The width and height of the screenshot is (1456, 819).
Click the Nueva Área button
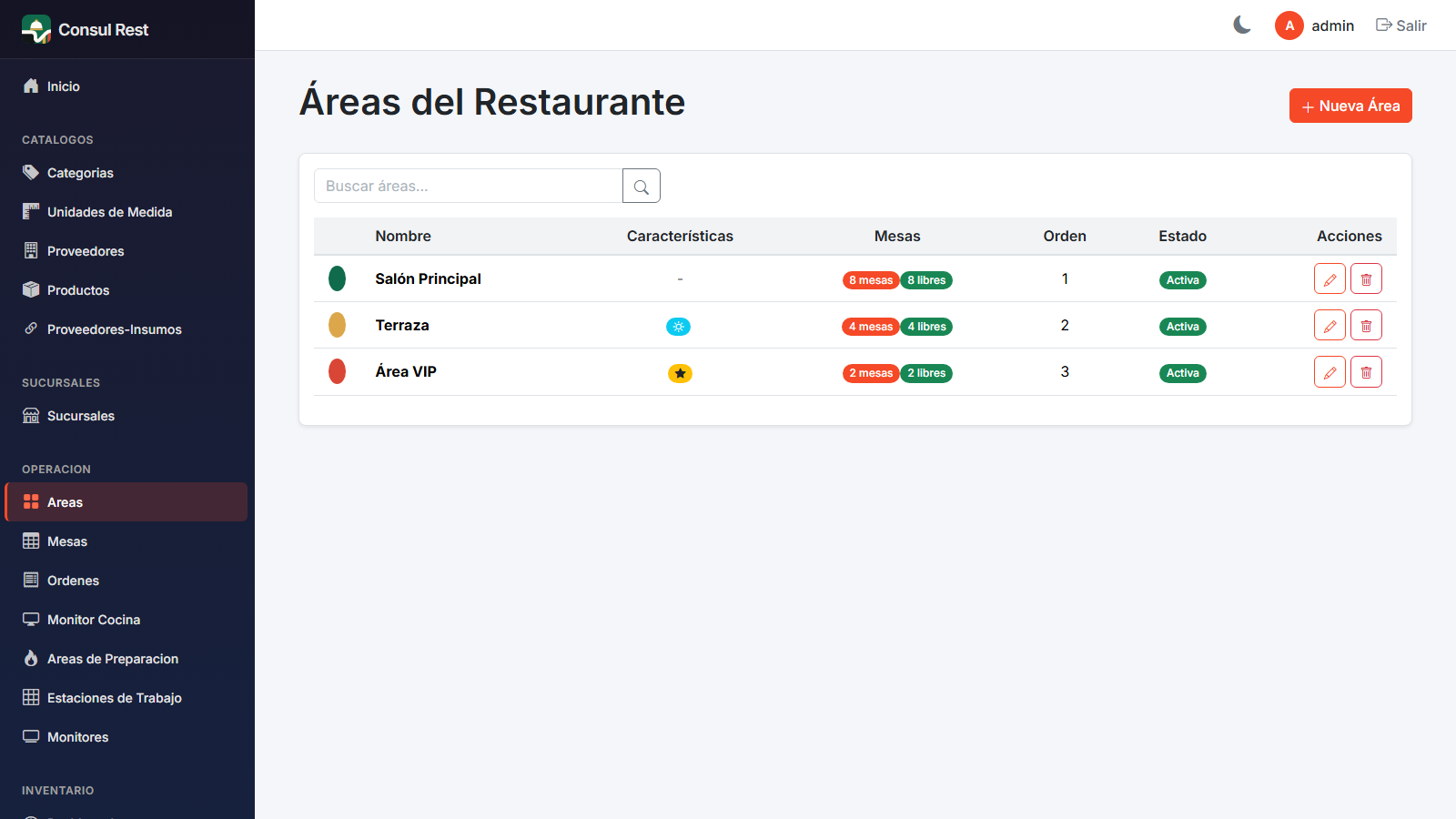(x=1350, y=106)
